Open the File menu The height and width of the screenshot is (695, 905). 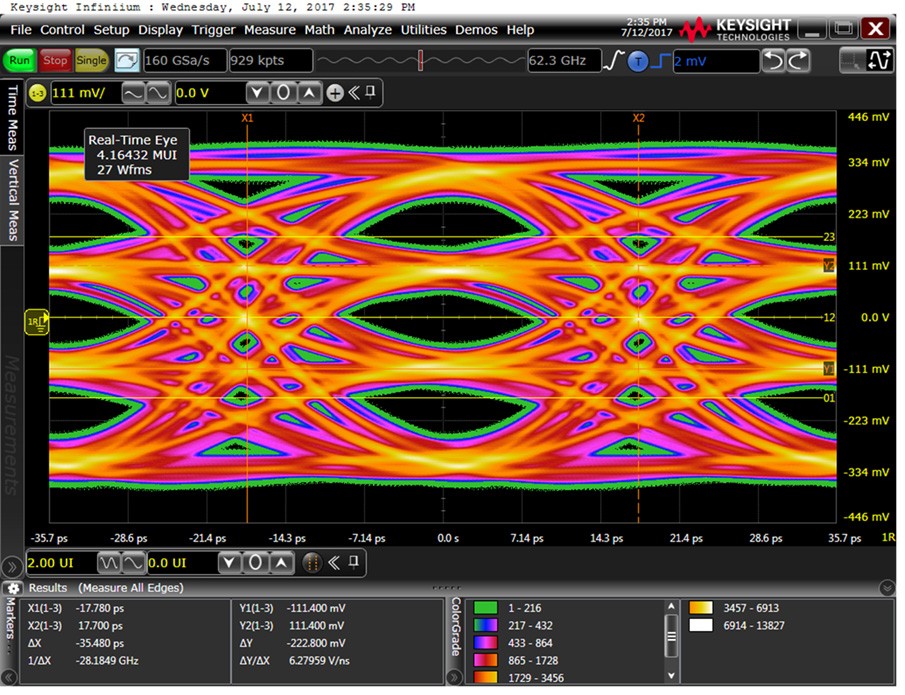[21, 29]
